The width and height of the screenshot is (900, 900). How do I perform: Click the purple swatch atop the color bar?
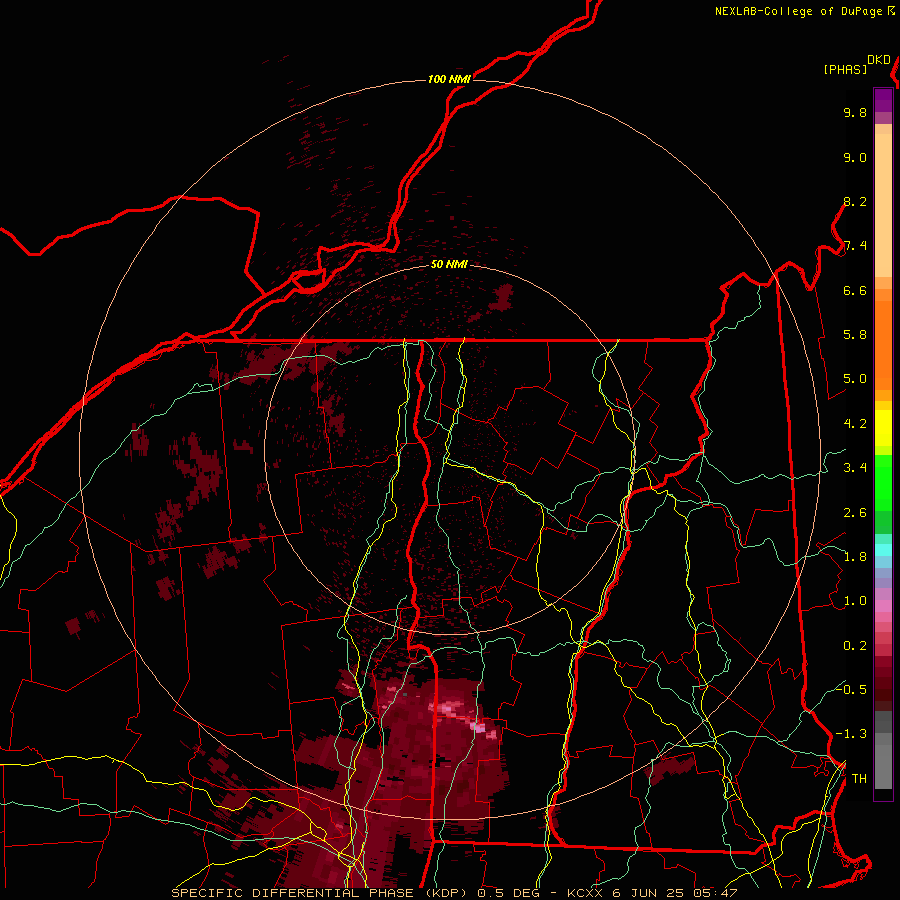883,100
